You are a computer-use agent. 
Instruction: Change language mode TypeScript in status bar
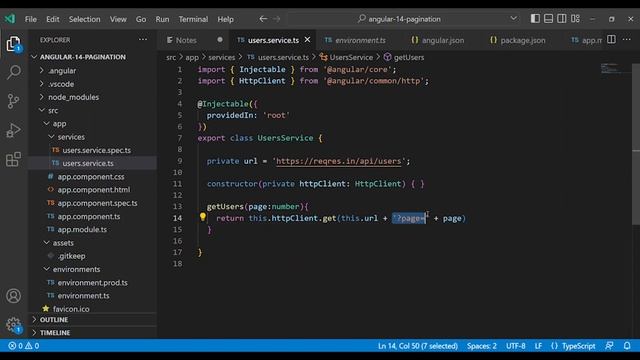click(x=578, y=346)
